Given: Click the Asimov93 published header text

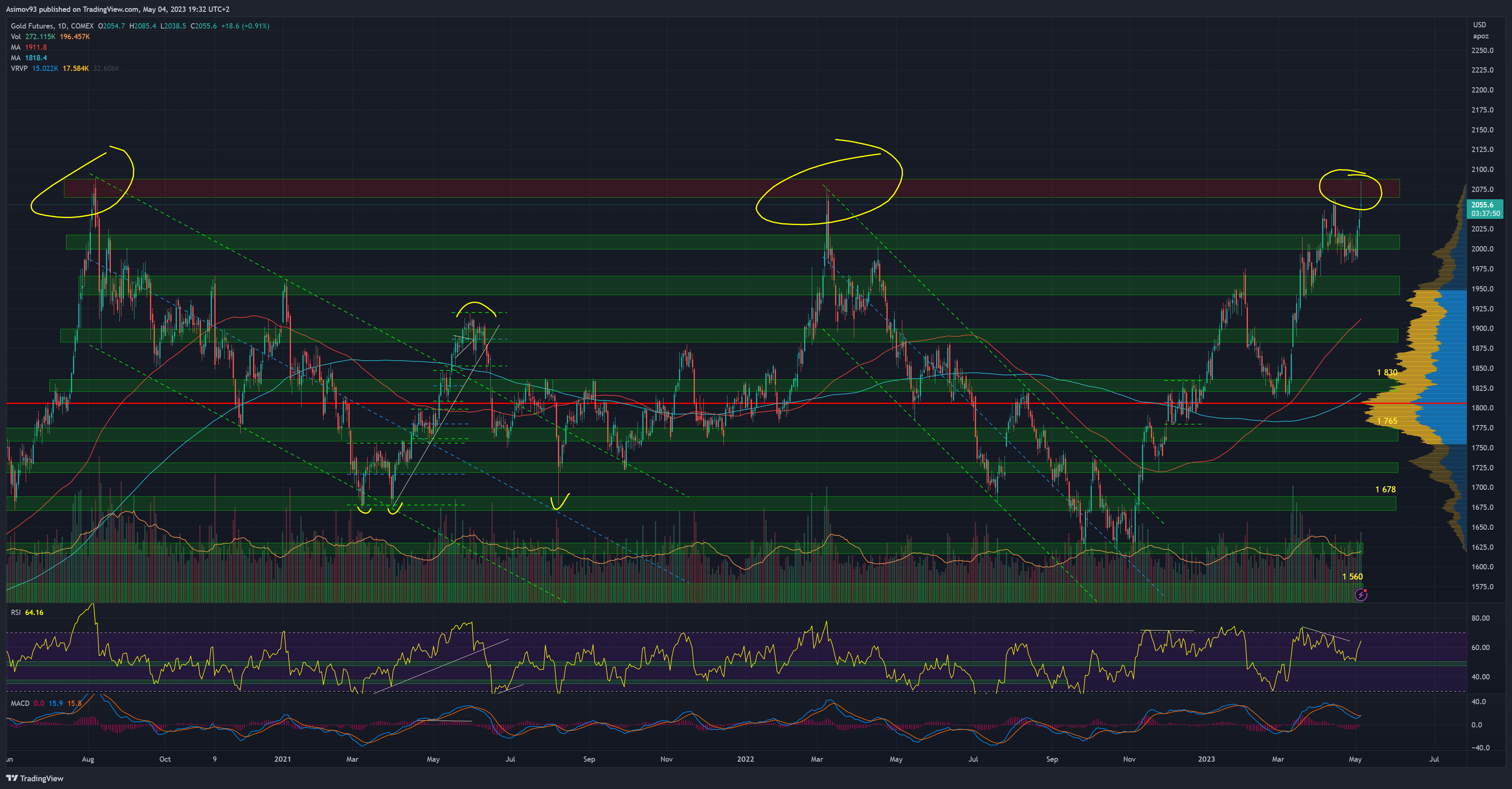Looking at the screenshot, I should click(117, 9).
